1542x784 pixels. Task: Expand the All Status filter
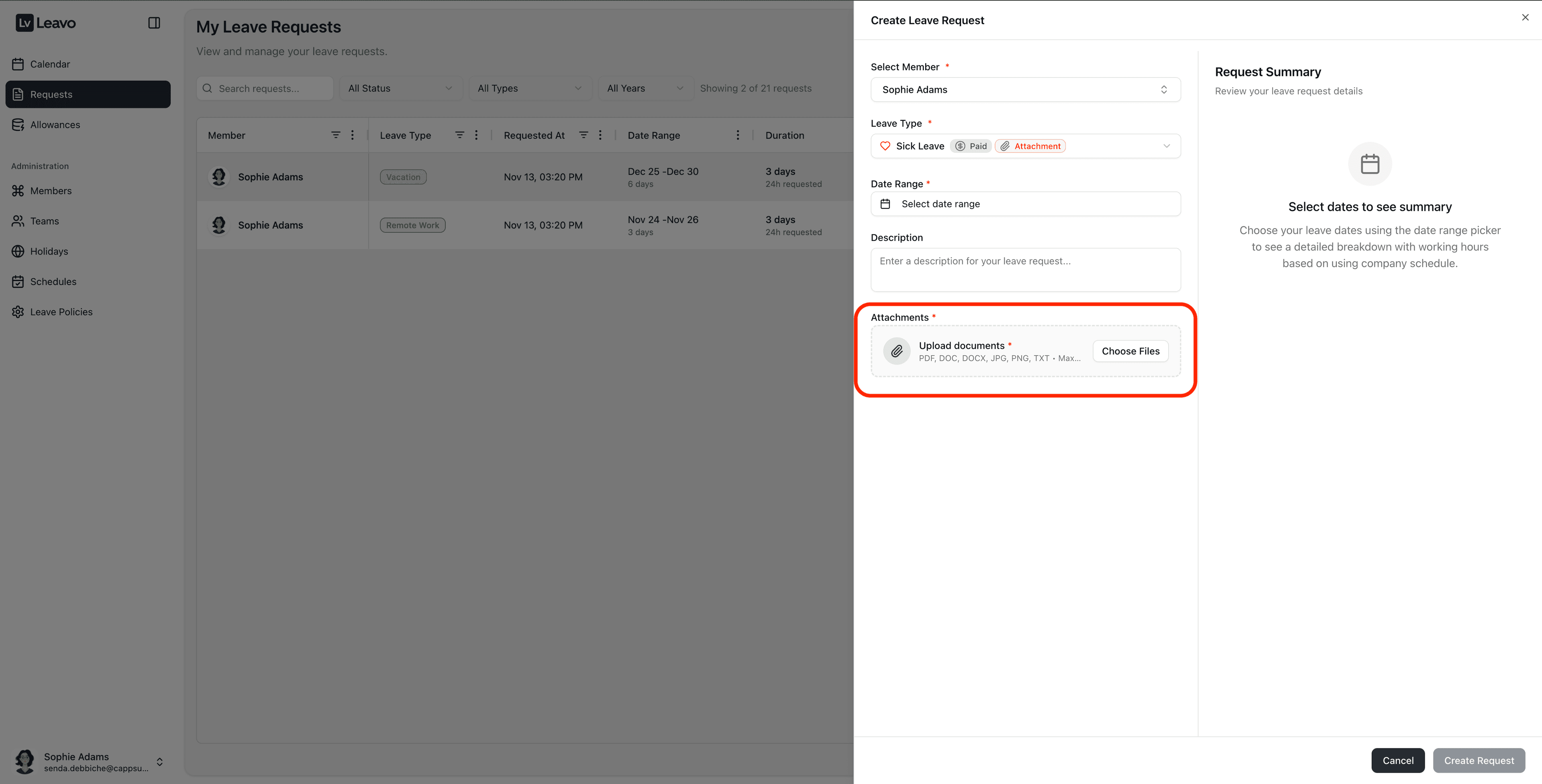400,89
